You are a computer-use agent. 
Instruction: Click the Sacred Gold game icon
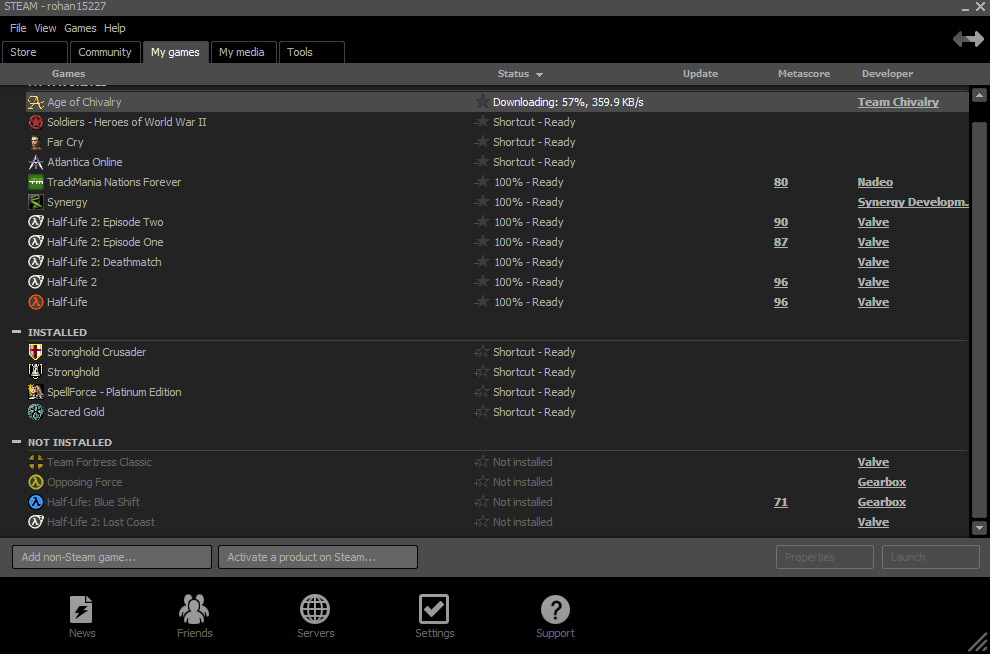click(35, 412)
